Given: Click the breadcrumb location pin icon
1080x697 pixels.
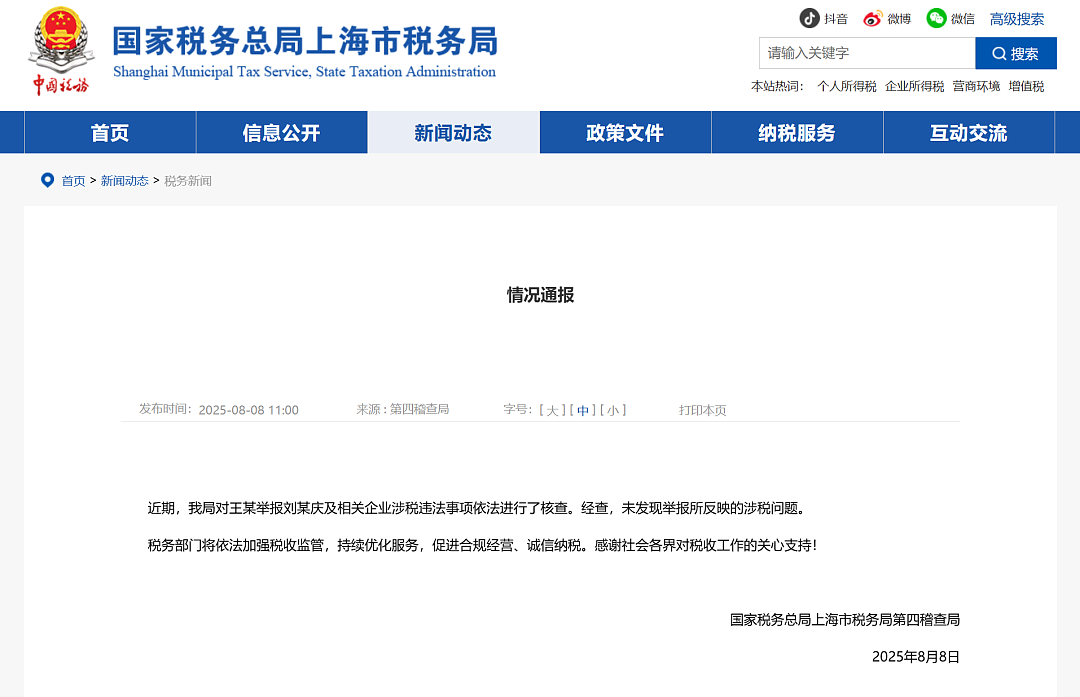Looking at the screenshot, I should [x=48, y=180].
